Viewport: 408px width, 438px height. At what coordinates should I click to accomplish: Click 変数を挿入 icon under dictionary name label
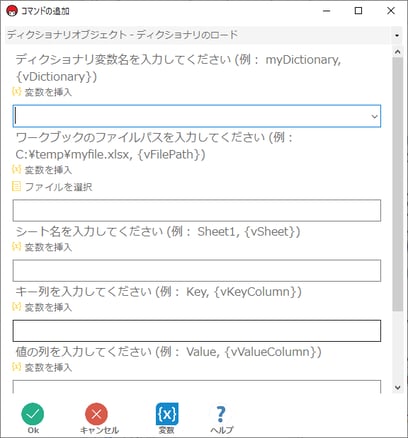click(16, 91)
